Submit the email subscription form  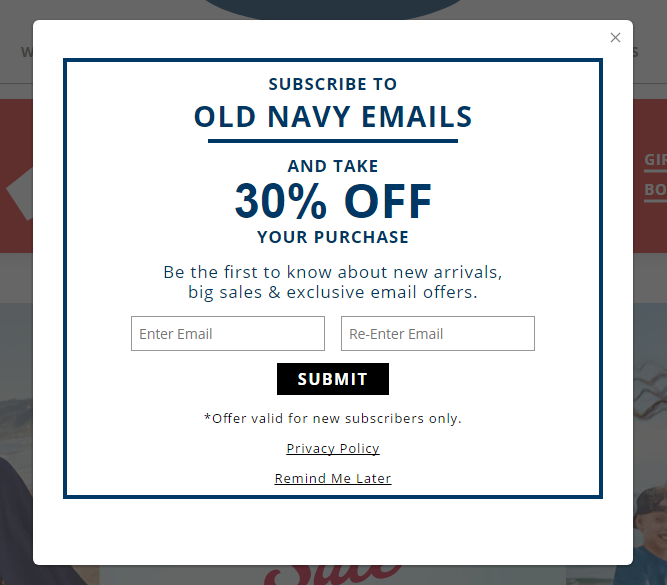coord(333,379)
